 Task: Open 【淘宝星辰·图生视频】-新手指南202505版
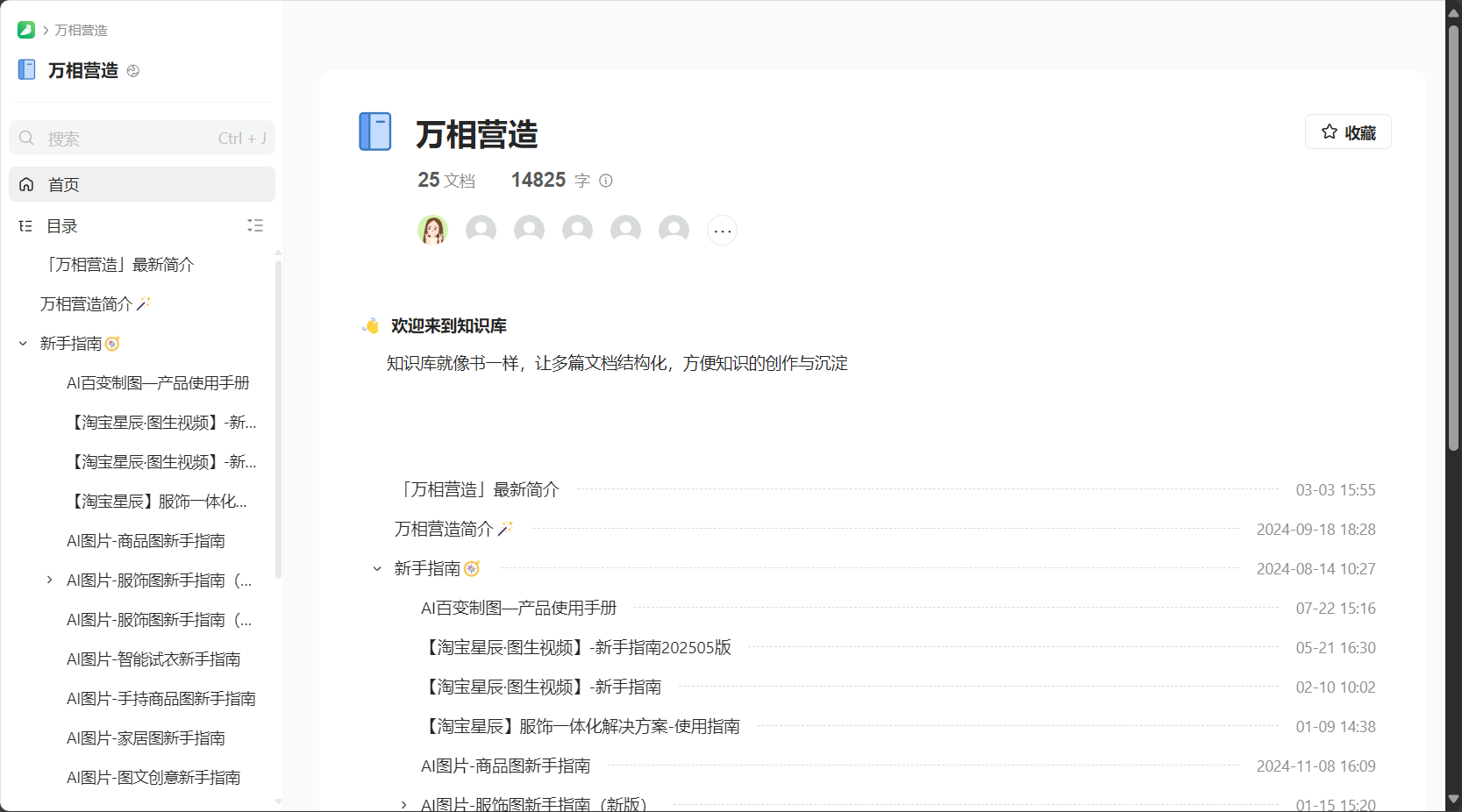576,647
